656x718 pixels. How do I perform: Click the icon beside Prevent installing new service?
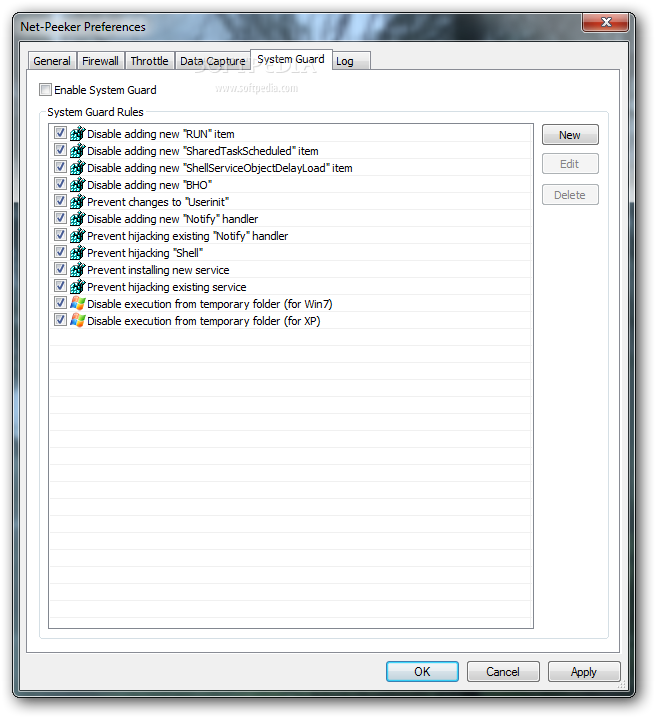[77, 269]
